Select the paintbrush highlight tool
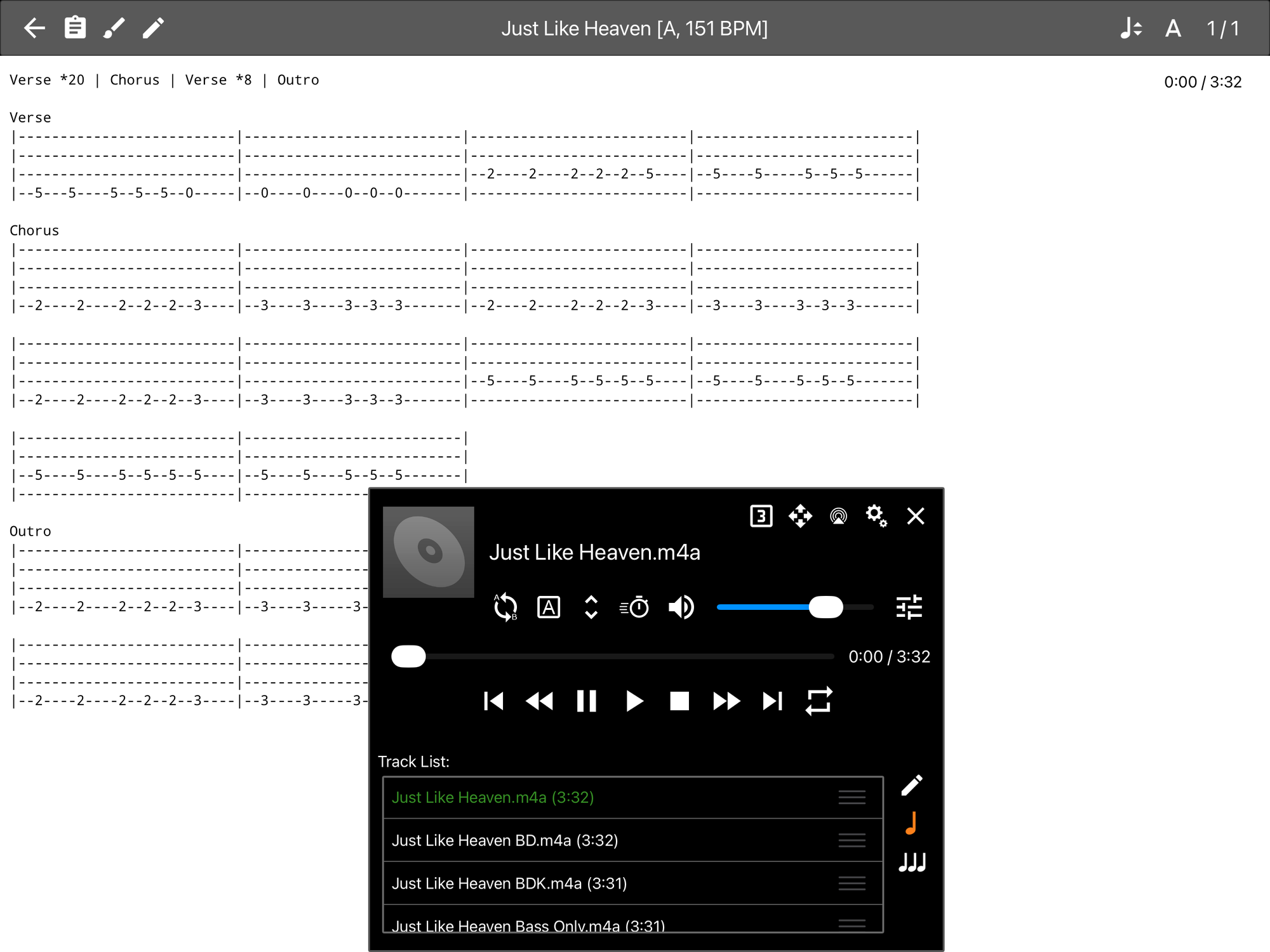 (114, 28)
